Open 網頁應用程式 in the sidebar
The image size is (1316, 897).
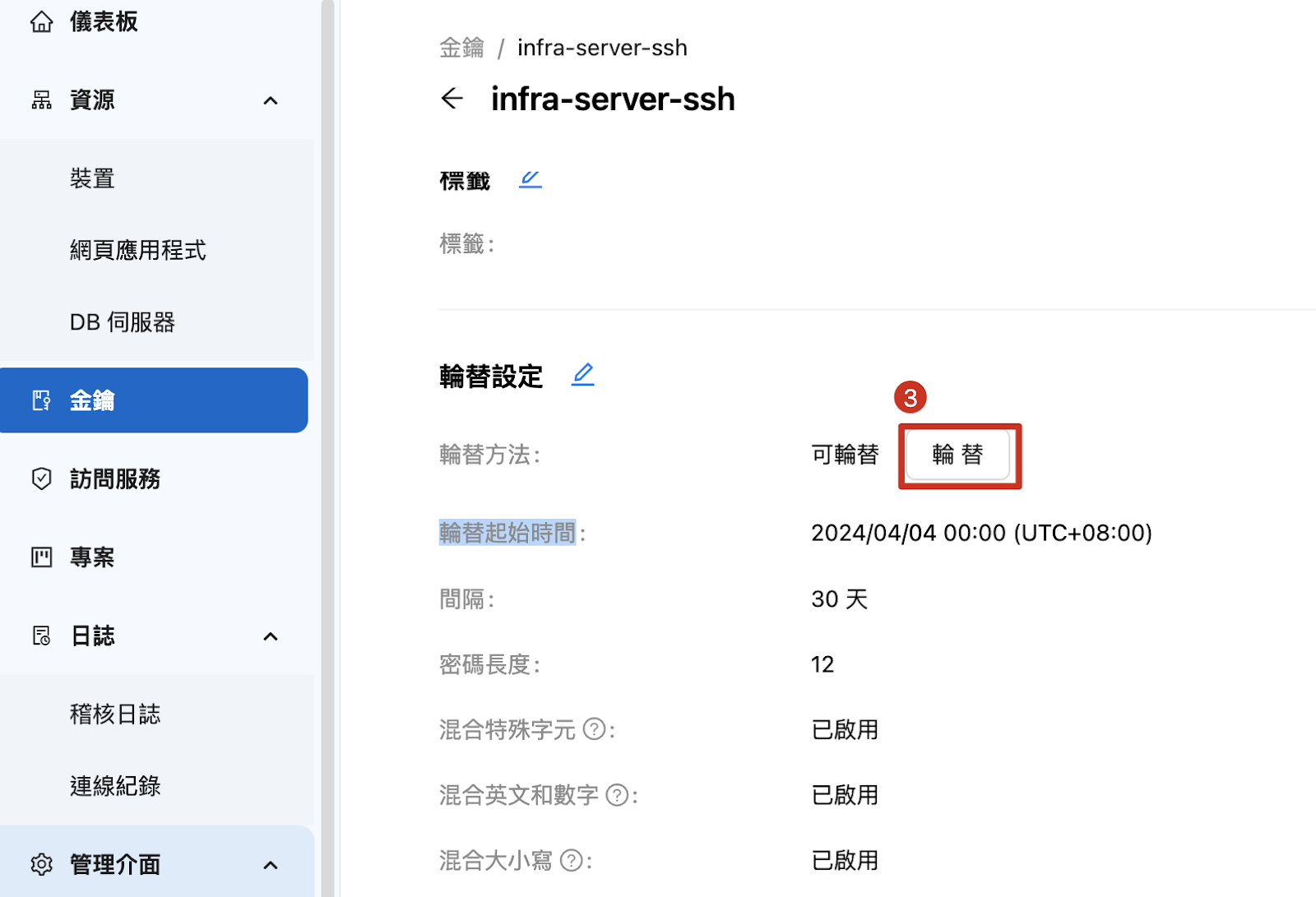(x=137, y=250)
